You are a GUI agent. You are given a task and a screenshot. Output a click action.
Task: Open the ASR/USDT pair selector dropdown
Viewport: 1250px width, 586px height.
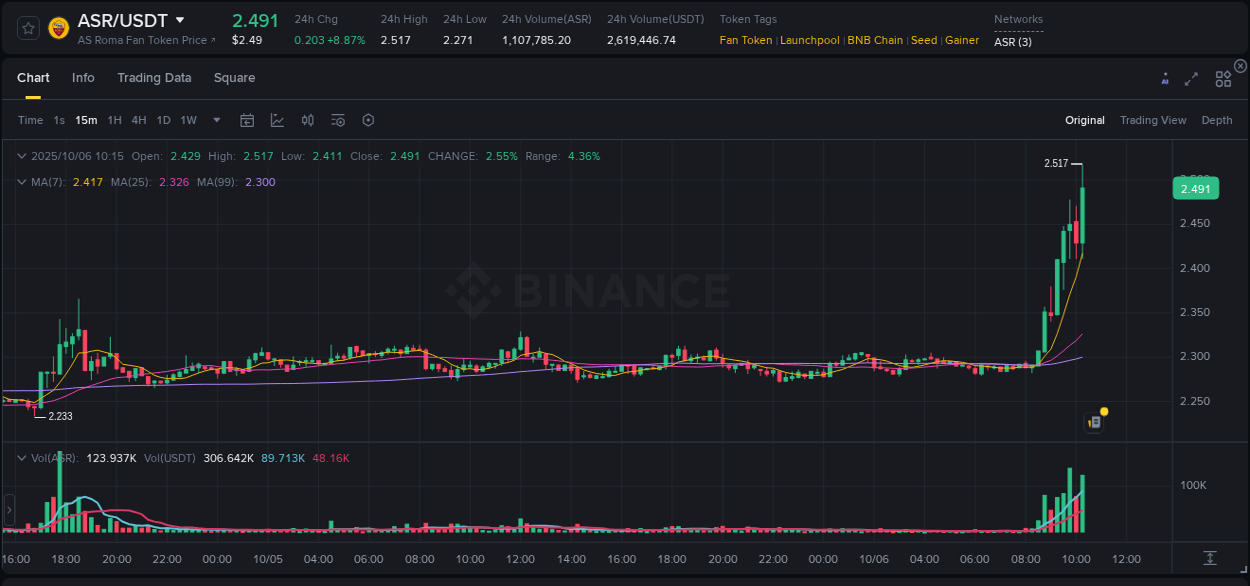[x=181, y=20]
